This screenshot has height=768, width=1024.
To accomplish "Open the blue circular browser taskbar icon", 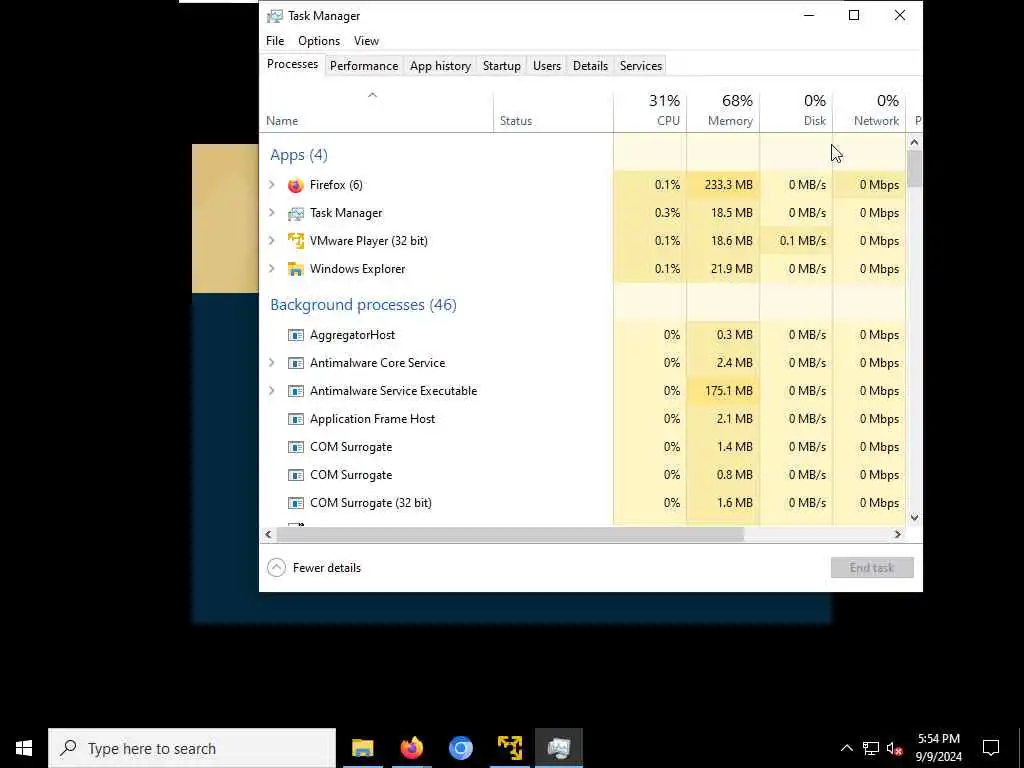I will (460, 748).
